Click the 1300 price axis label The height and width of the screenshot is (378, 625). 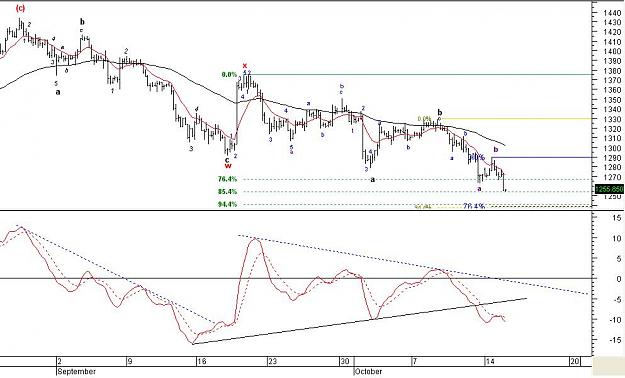(612, 148)
